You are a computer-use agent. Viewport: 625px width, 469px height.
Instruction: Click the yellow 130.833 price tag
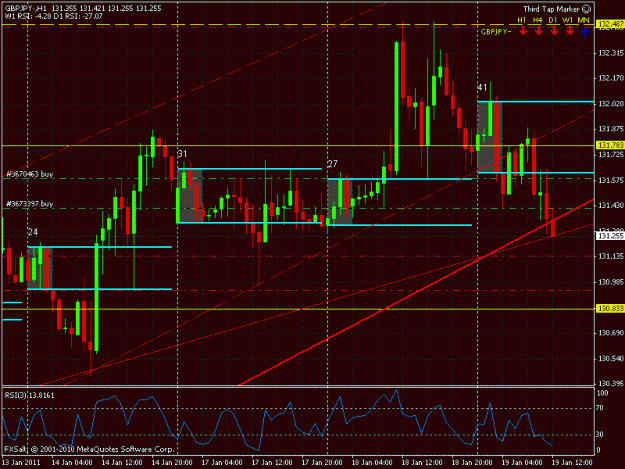click(610, 309)
